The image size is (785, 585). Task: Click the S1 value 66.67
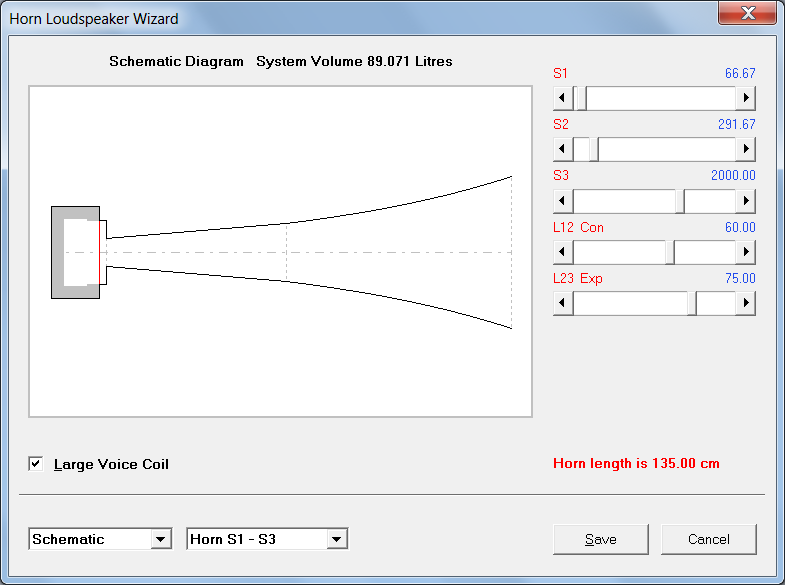click(x=740, y=74)
